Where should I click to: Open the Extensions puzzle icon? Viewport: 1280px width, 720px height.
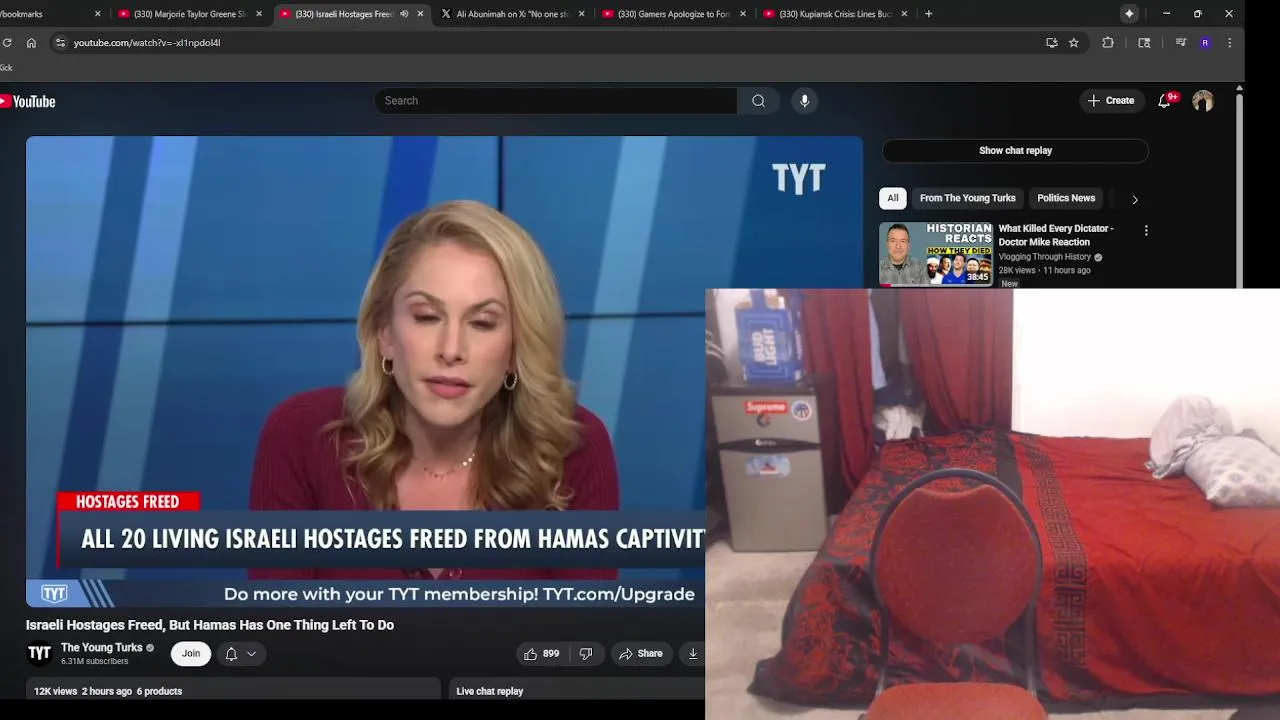tap(1108, 43)
